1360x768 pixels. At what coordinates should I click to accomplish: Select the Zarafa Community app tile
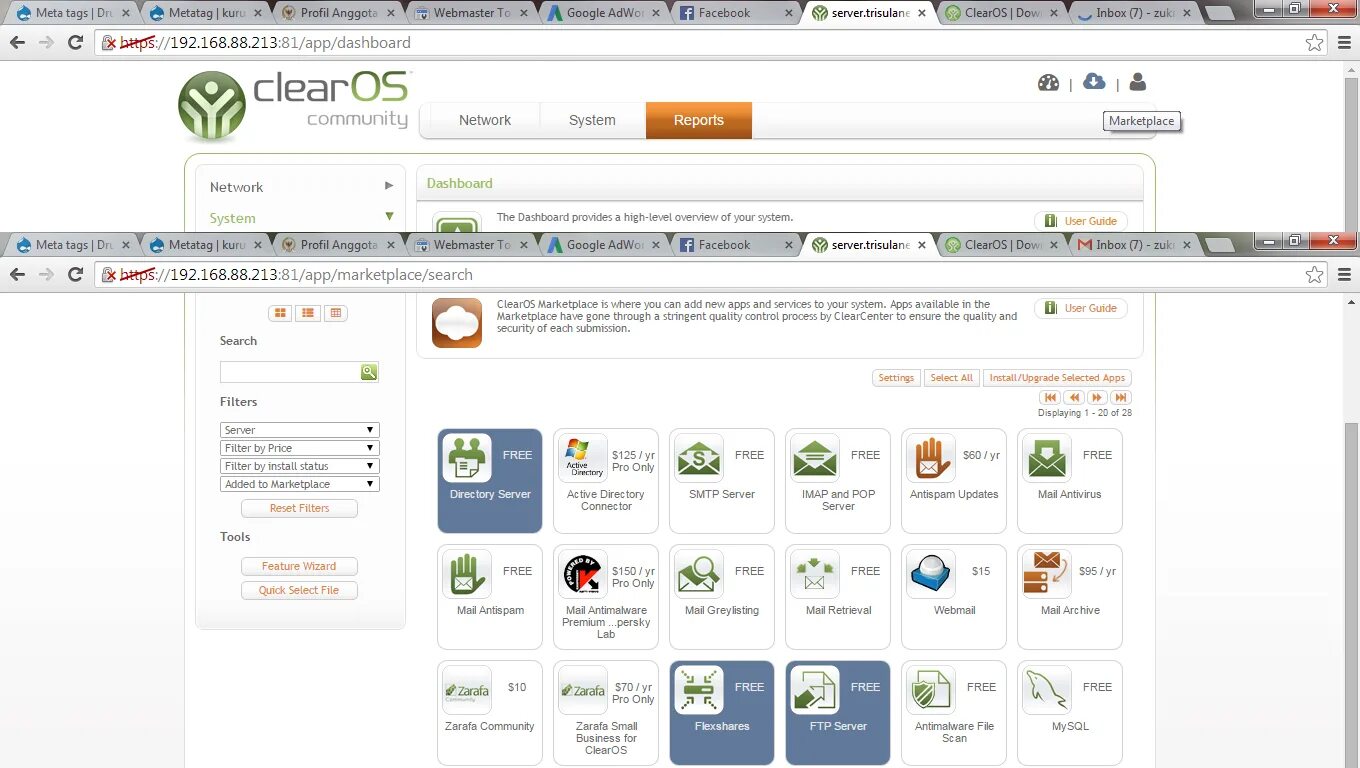pos(490,713)
